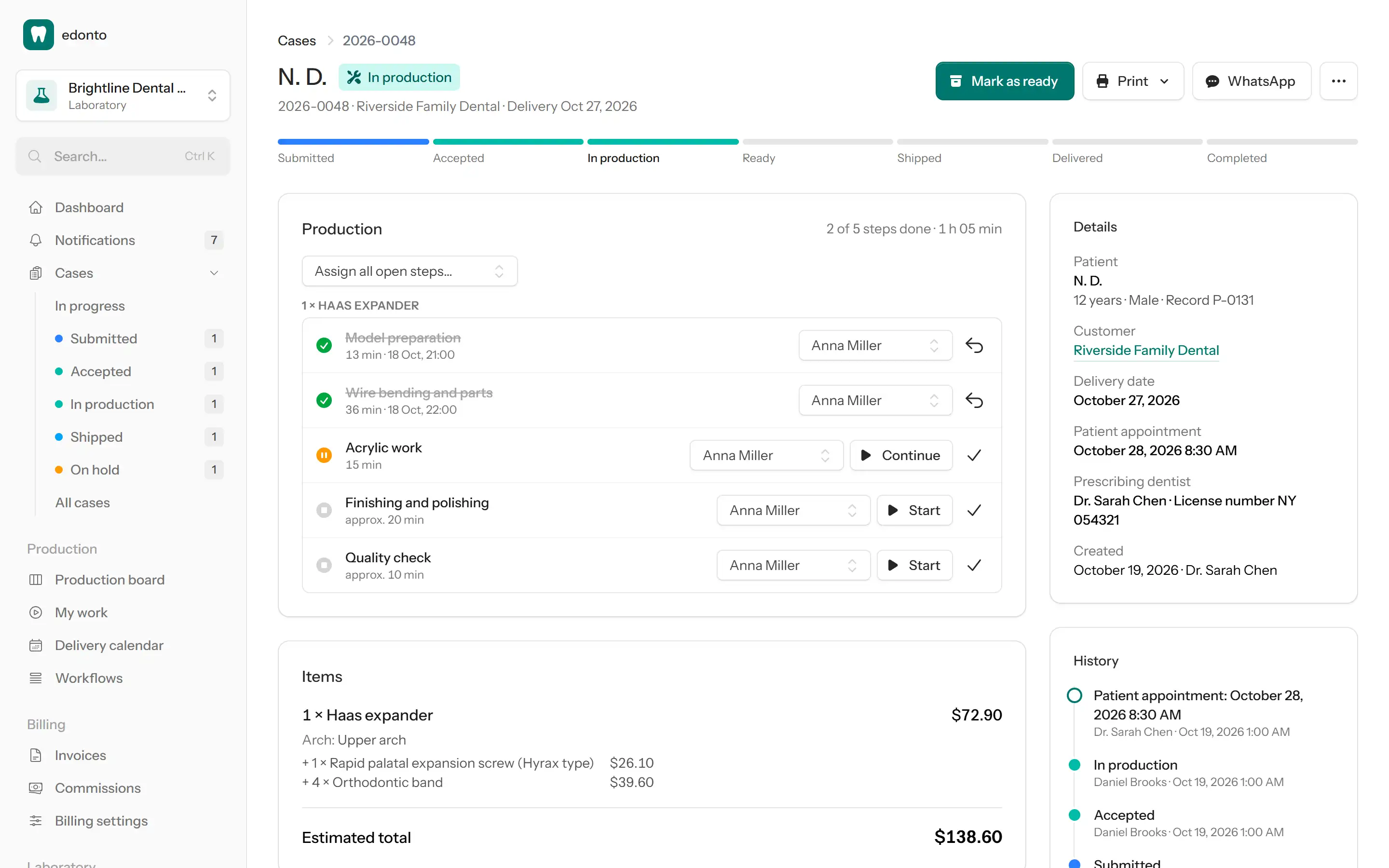Collapse the Cases sidebar section
The image size is (1389, 868).
[x=123, y=272]
